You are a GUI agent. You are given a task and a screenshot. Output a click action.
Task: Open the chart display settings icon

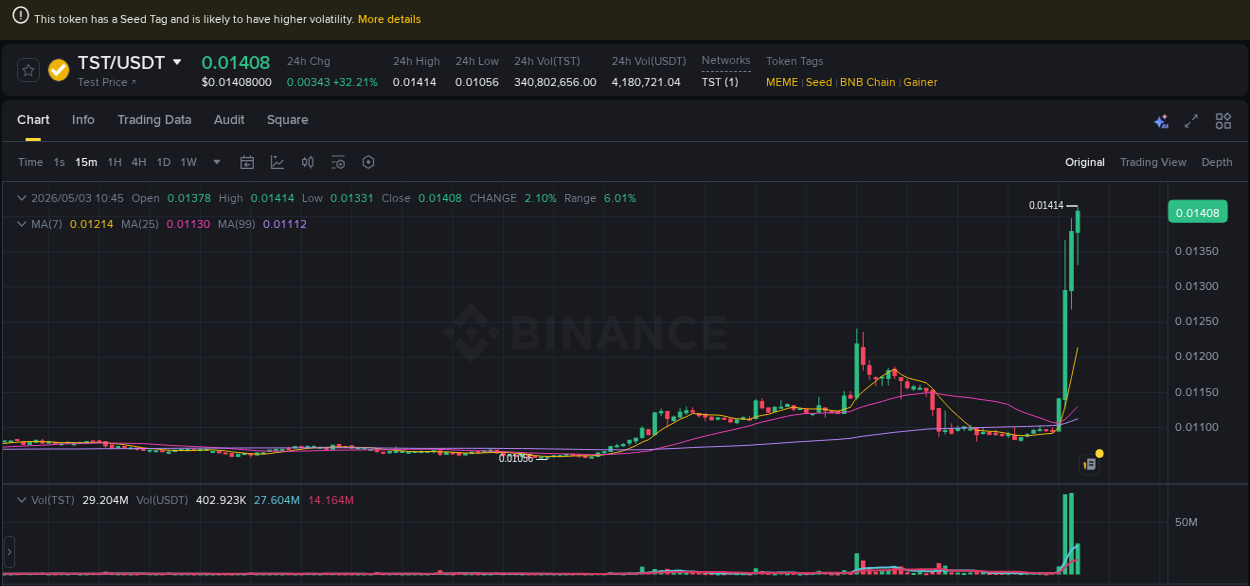338,162
